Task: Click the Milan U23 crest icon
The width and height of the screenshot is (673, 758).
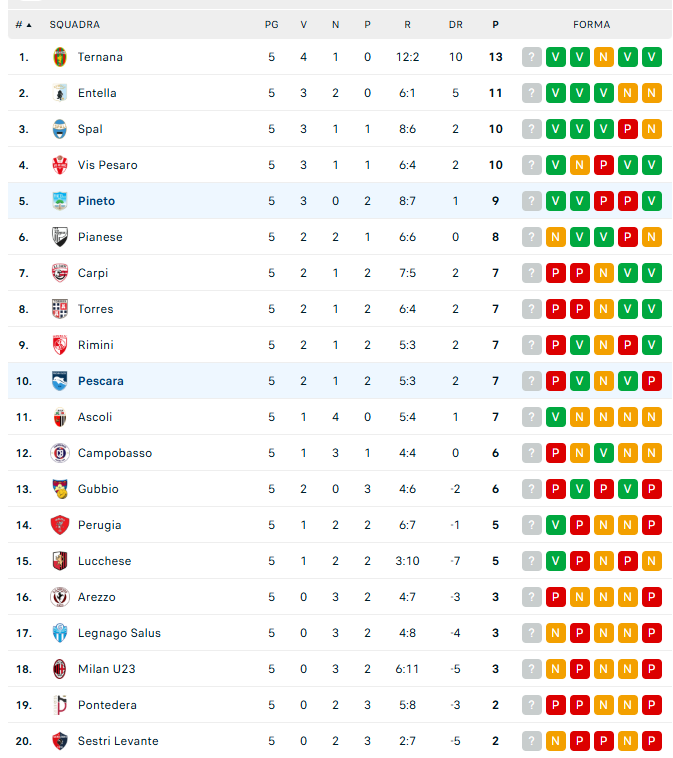Action: click(x=59, y=669)
